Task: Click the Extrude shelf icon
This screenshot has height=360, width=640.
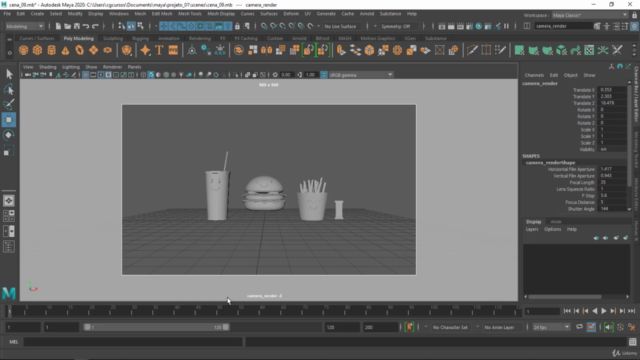Action: click(341, 50)
